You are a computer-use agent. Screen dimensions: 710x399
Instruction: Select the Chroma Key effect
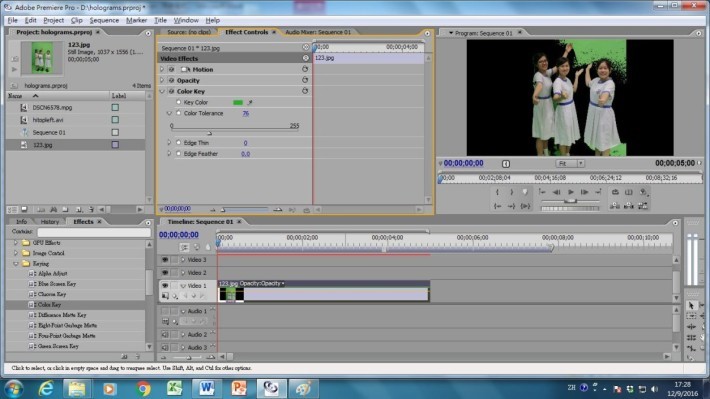tap(52, 294)
